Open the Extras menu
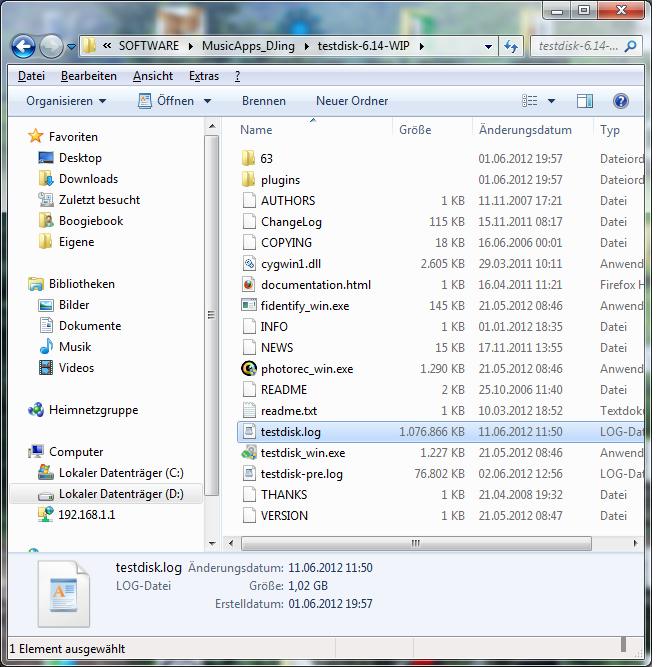This screenshot has width=660, height=667. coord(204,76)
